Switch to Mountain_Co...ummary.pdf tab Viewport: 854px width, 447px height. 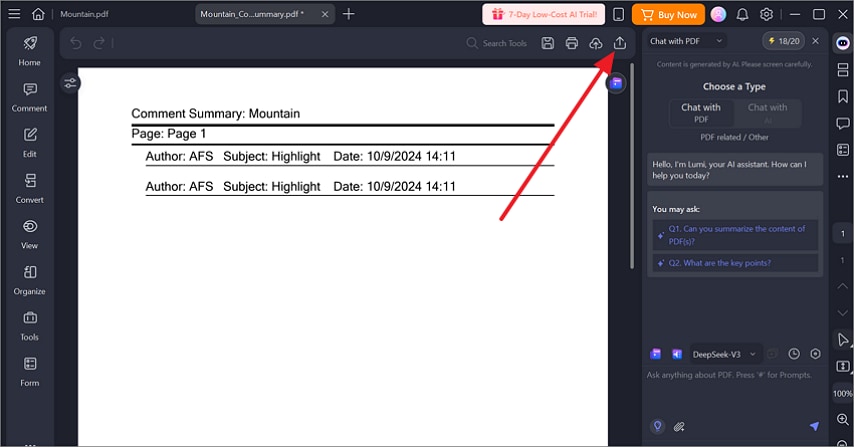tap(253, 14)
